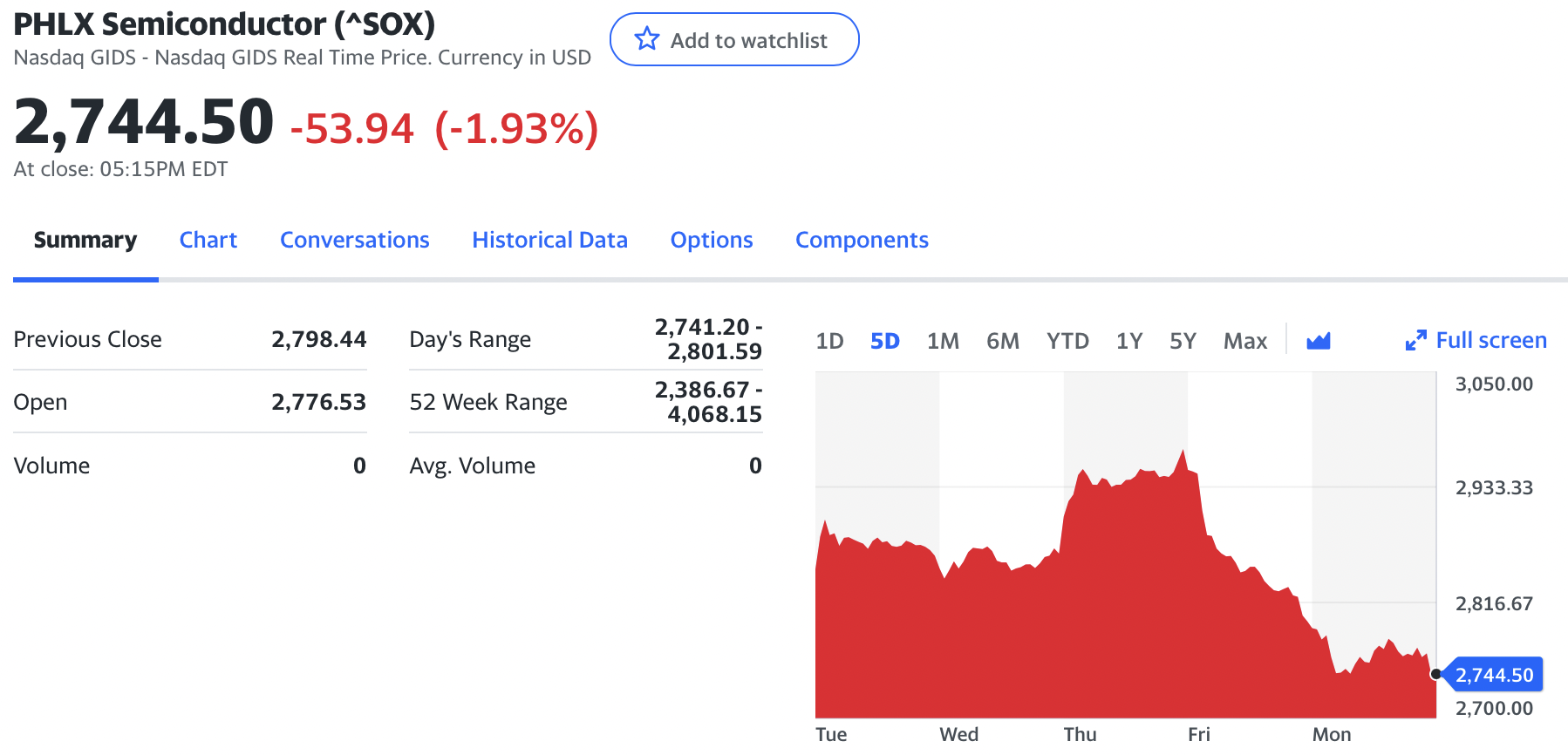Select the 1D chart range
This screenshot has width=1568, height=755.
[x=829, y=341]
